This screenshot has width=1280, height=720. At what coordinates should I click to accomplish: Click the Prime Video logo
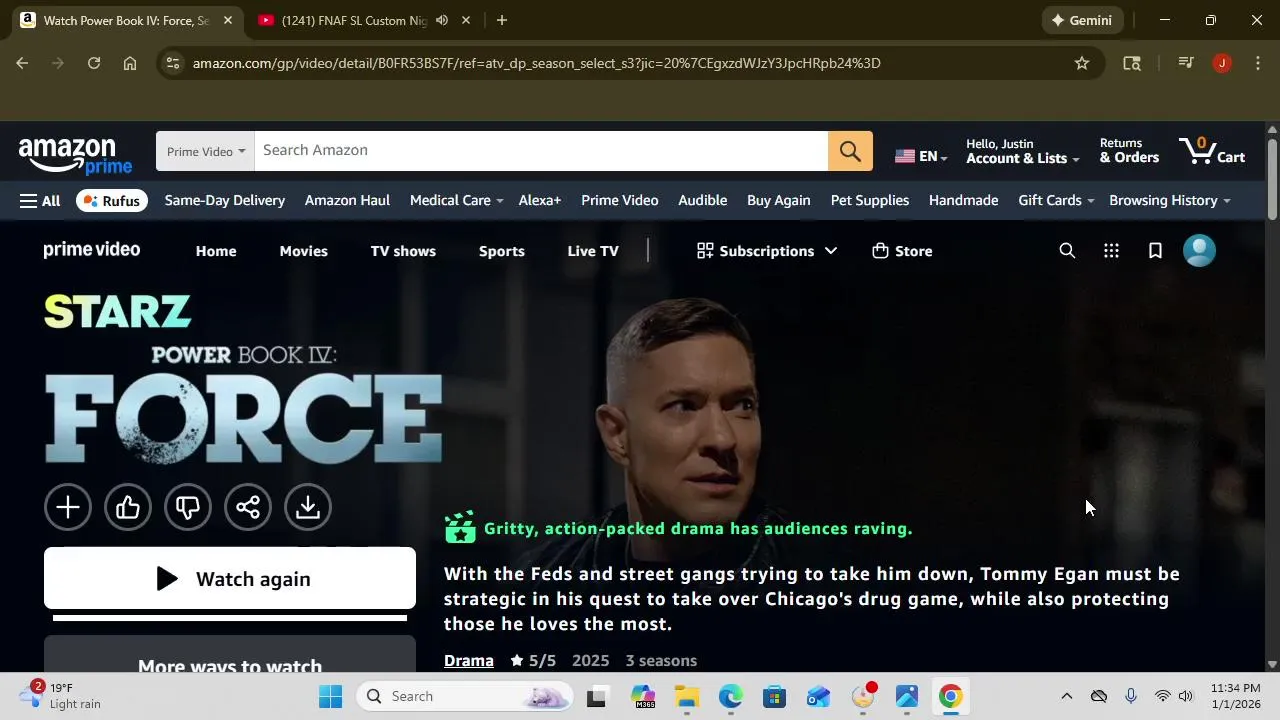(x=92, y=250)
